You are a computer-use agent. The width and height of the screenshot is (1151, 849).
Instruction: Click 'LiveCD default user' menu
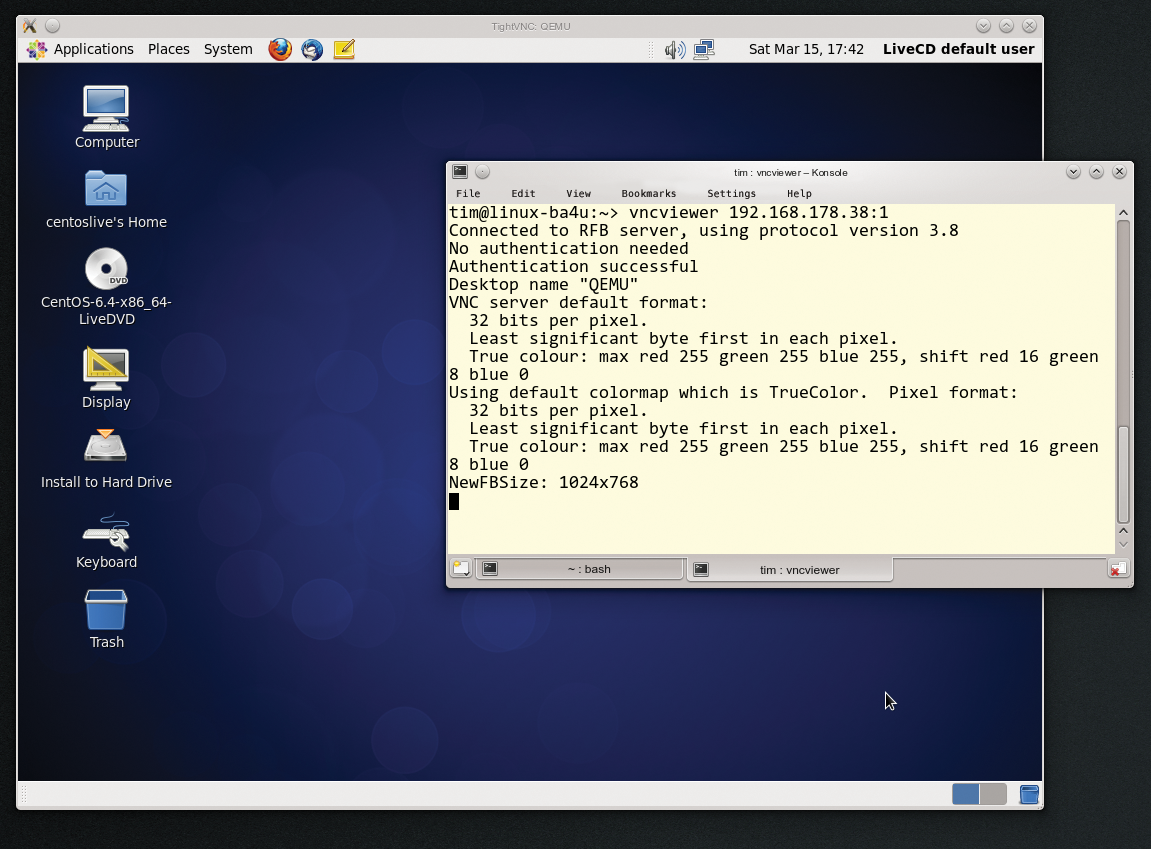[x=958, y=49]
